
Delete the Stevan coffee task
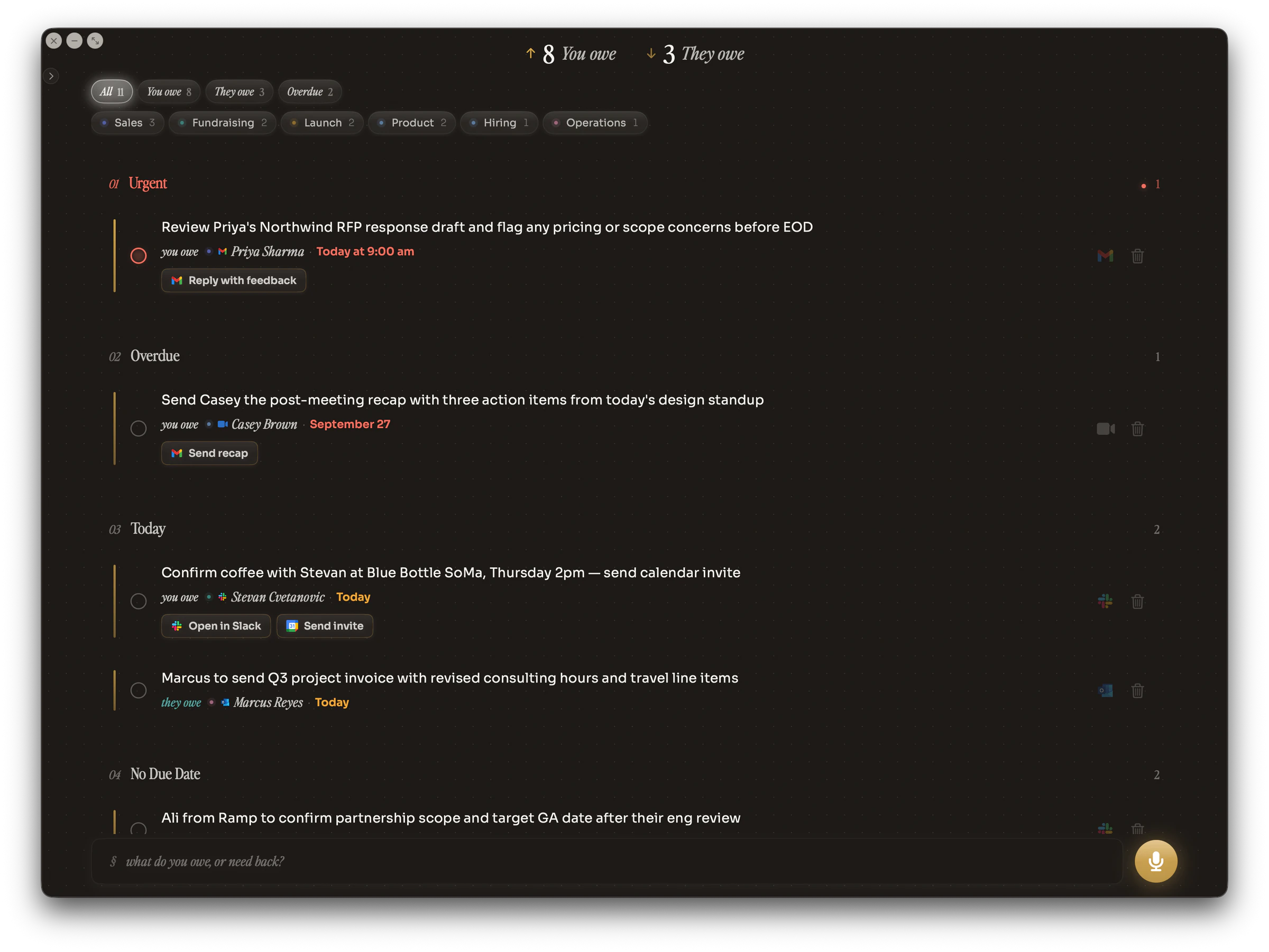1137,601
